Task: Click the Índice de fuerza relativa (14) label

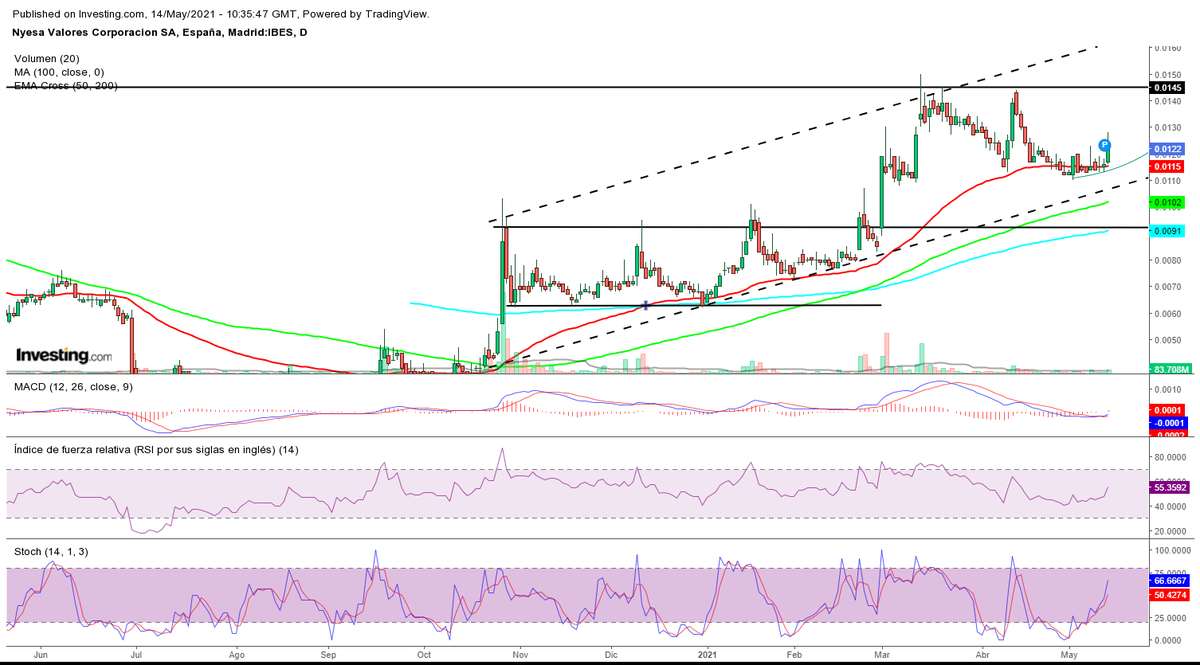Action: (x=156, y=450)
